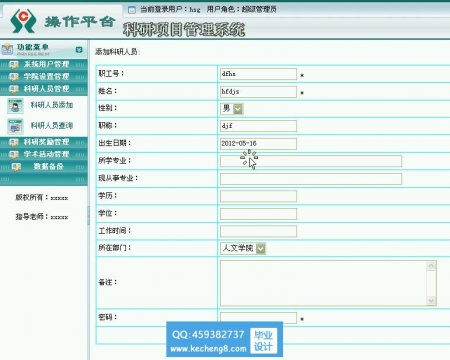Click the 密码 input field
450x360 pixels.
[x=258, y=318]
